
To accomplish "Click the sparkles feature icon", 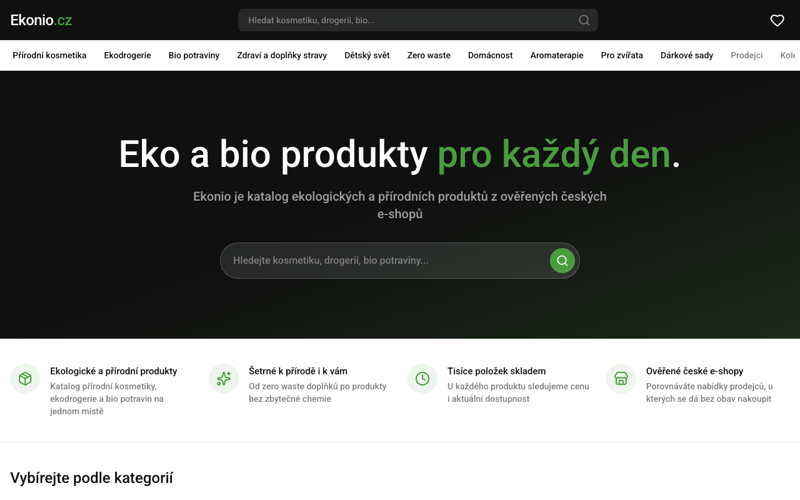I will click(x=223, y=379).
